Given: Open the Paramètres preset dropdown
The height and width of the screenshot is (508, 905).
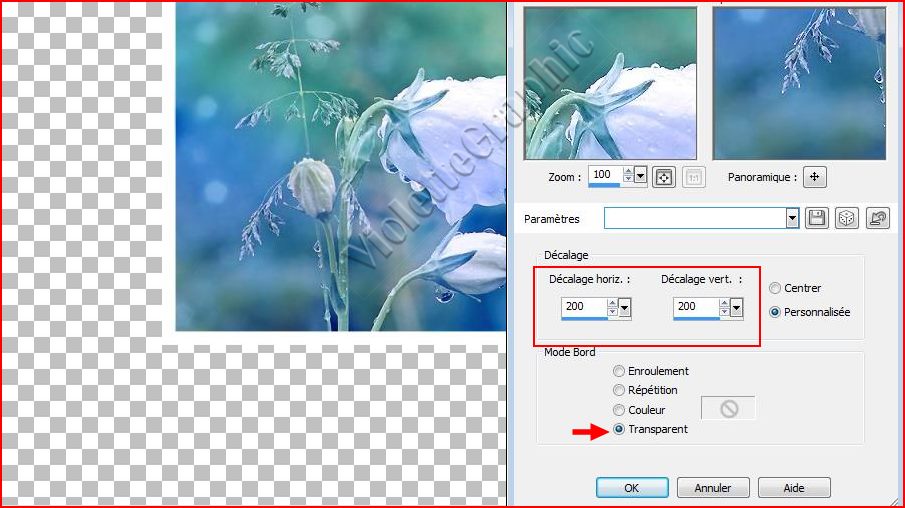Looking at the screenshot, I should pos(792,218).
